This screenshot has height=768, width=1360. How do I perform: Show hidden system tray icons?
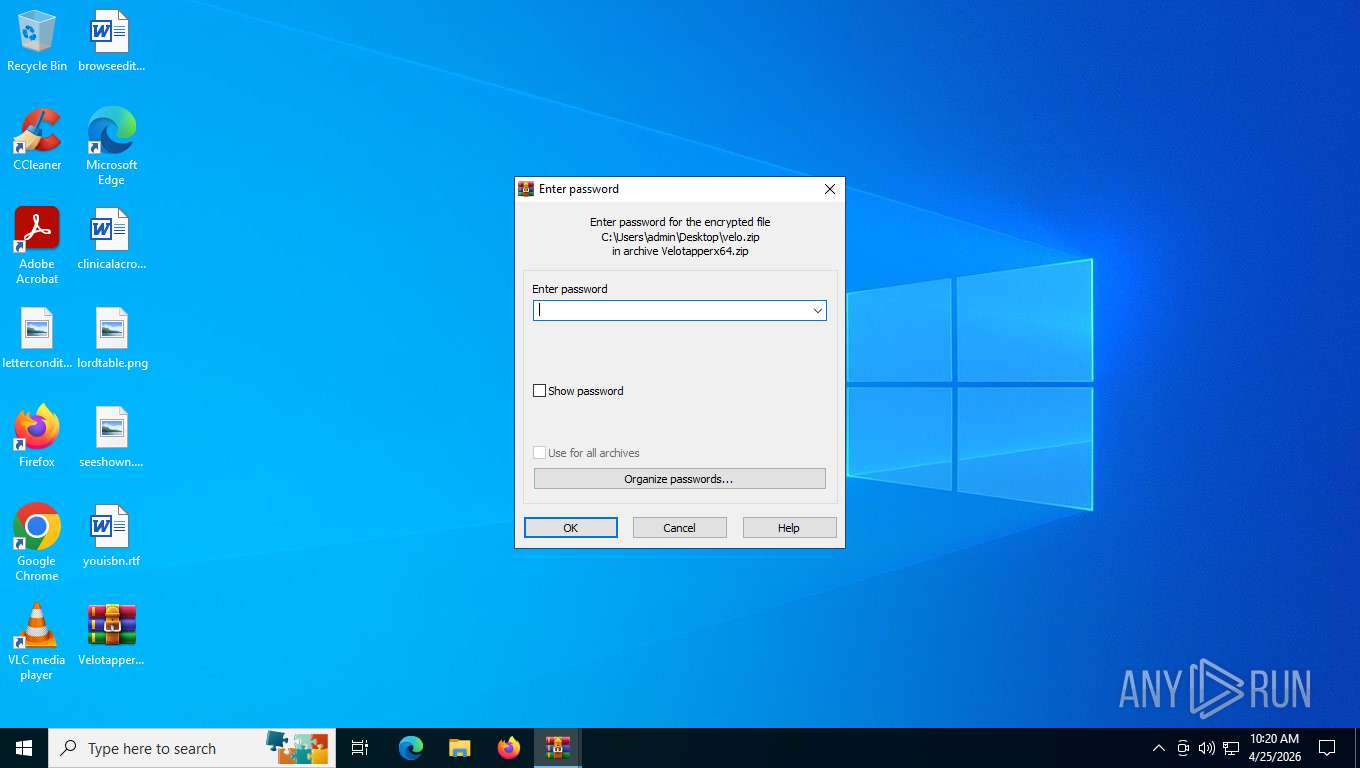(1158, 748)
